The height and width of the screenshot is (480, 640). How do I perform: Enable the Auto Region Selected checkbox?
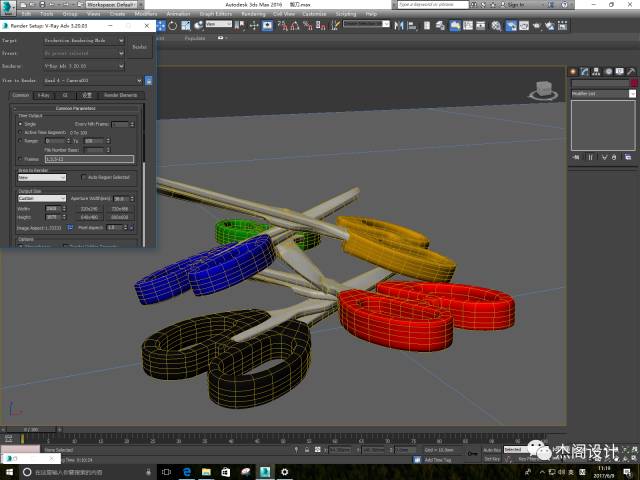coord(84,177)
